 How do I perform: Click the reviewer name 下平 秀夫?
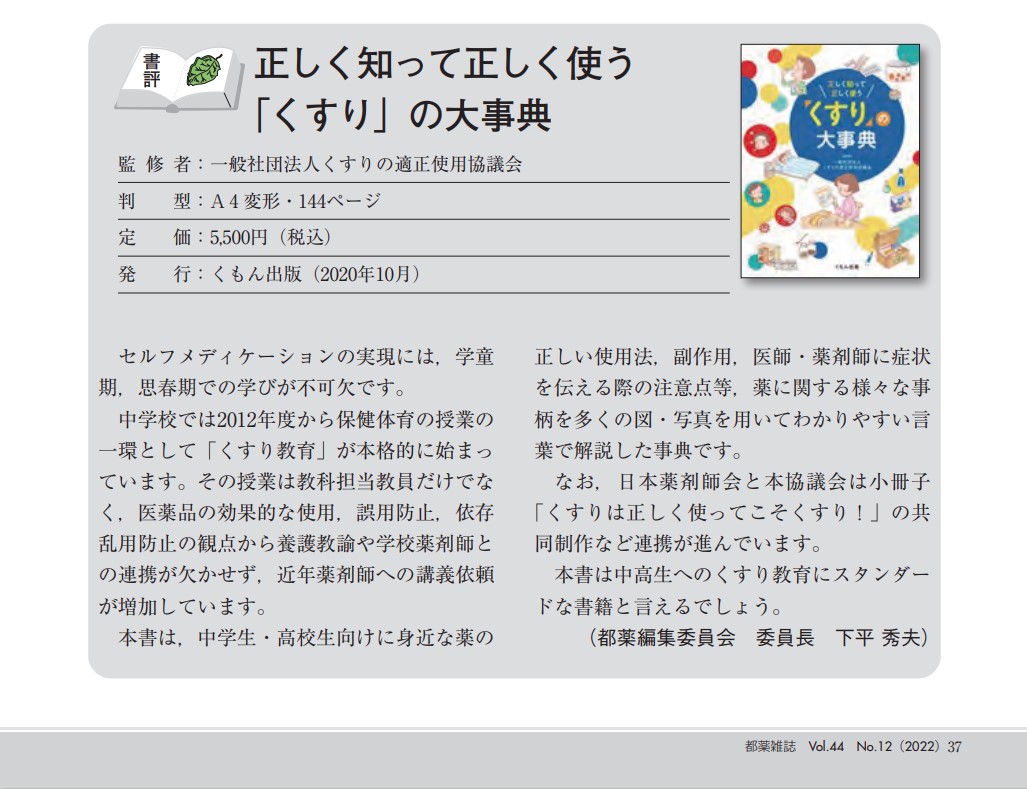point(881,636)
